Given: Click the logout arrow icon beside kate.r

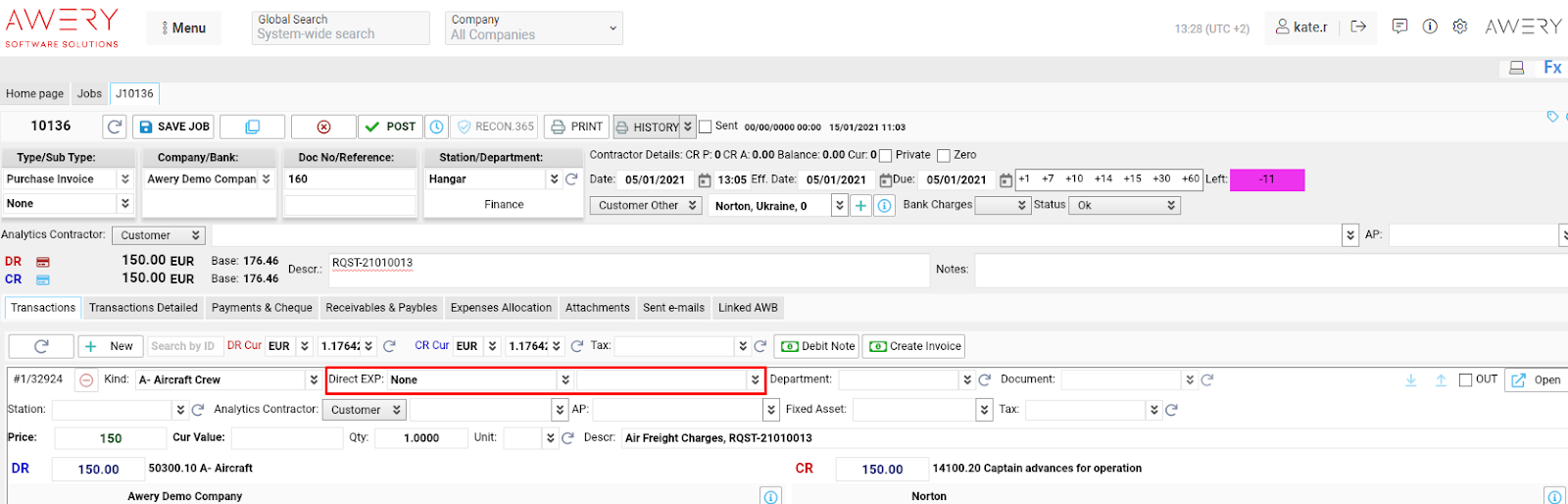Looking at the screenshot, I should 1358,26.
